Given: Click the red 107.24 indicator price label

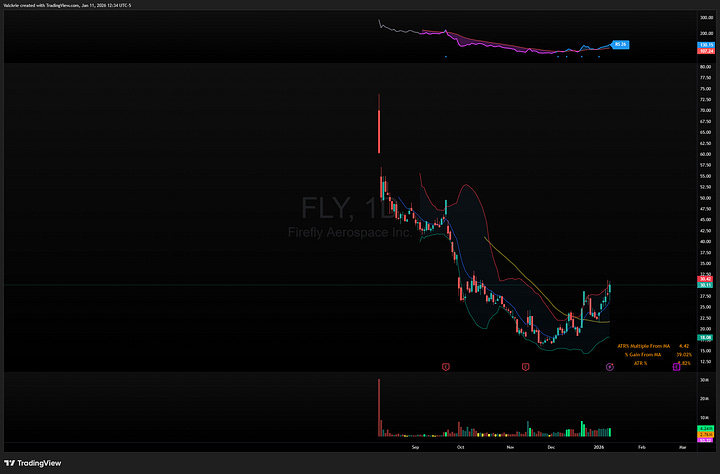Looking at the screenshot, I should (706, 51).
